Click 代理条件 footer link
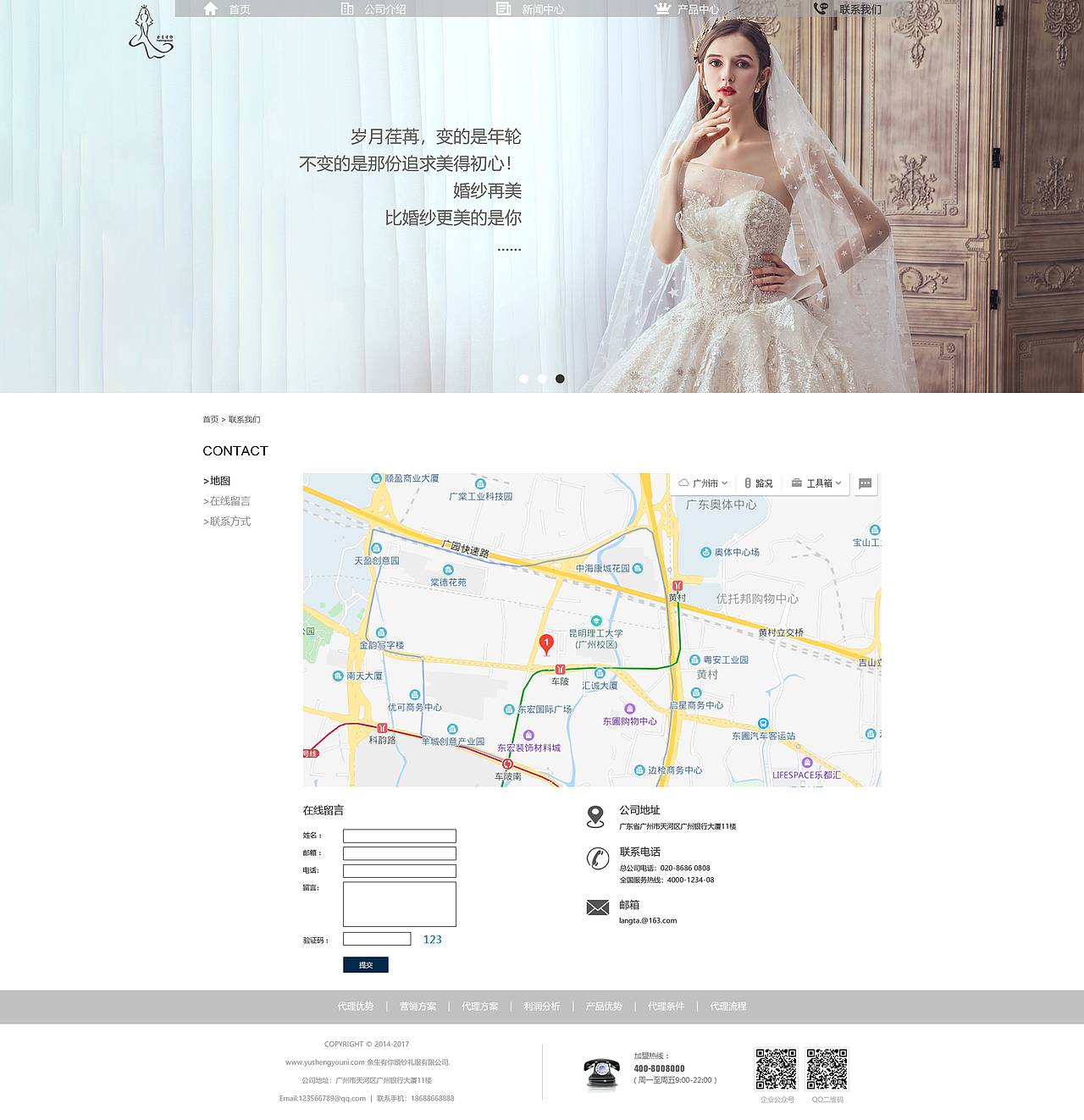 (x=666, y=1007)
